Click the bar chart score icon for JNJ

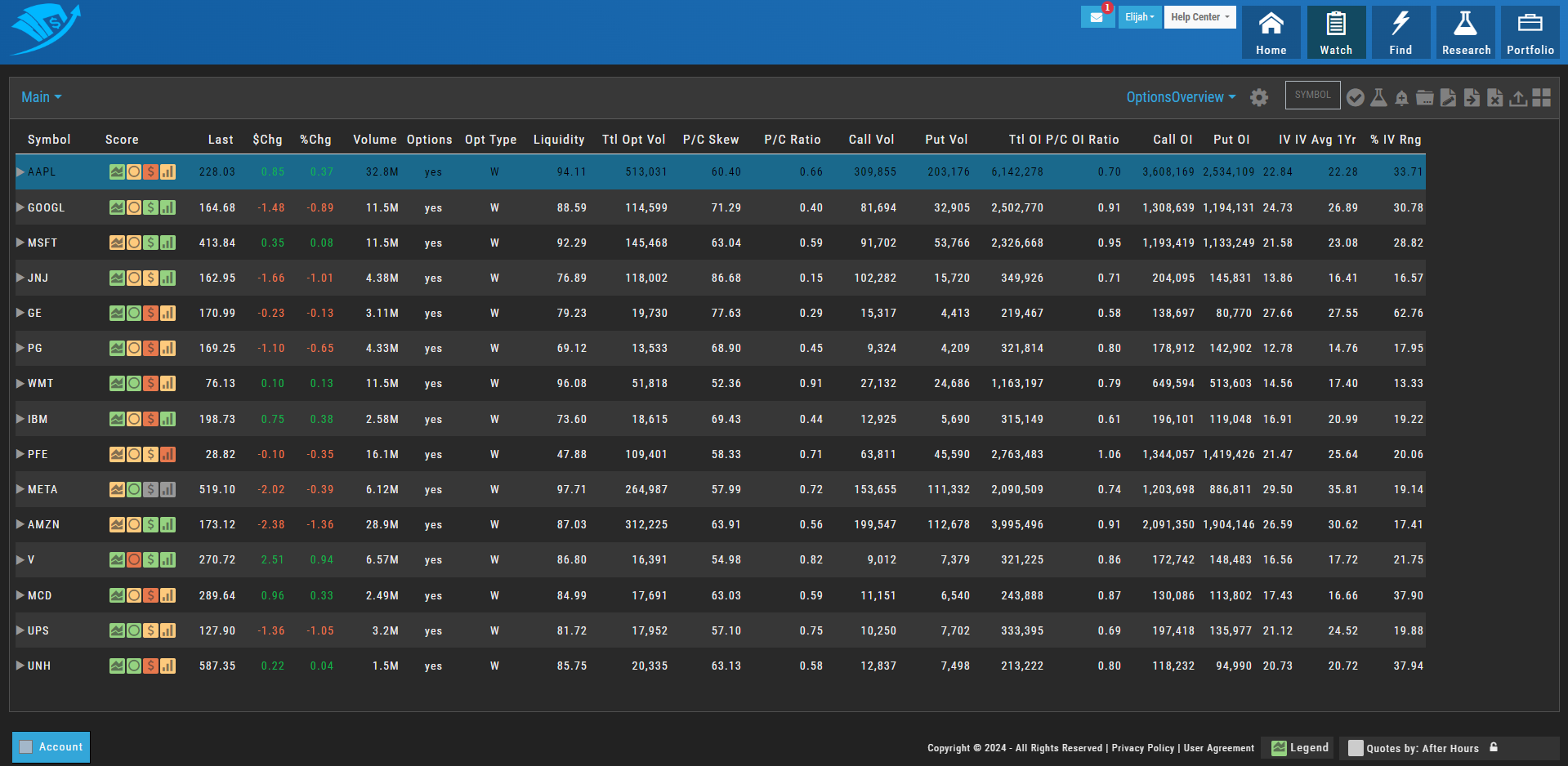pyautogui.click(x=168, y=278)
